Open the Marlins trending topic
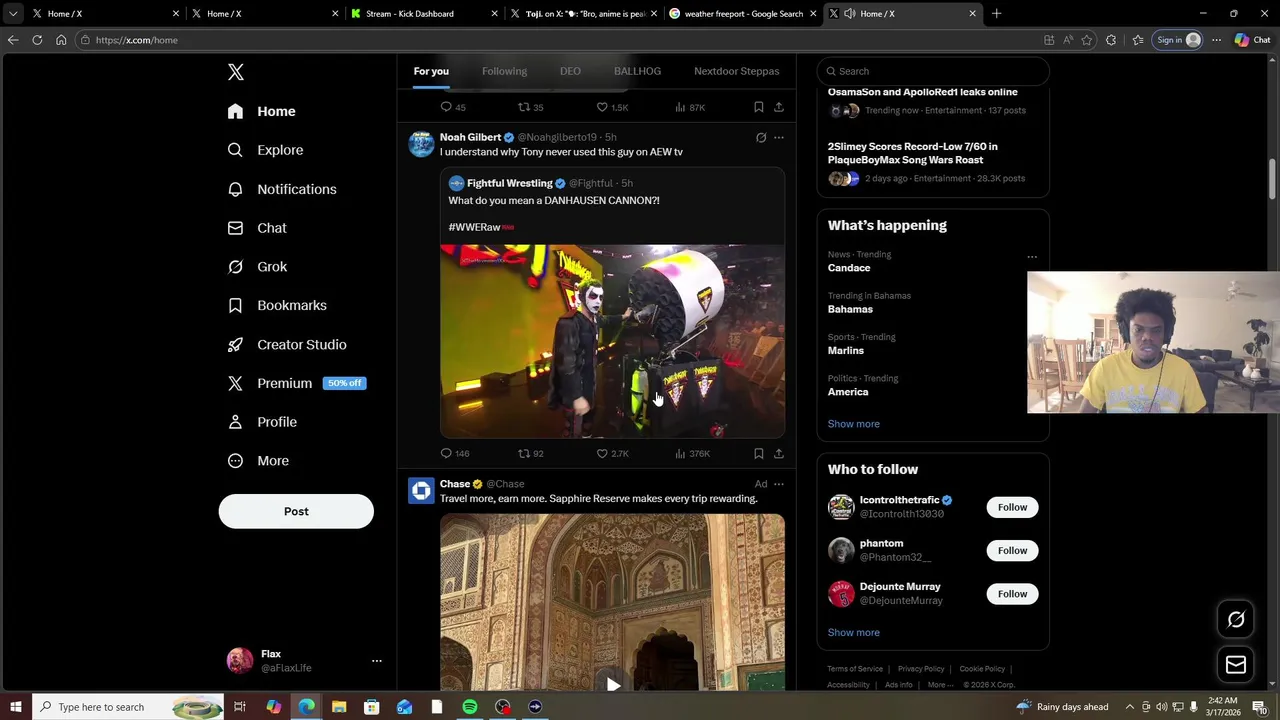1280x720 pixels. click(x=846, y=351)
